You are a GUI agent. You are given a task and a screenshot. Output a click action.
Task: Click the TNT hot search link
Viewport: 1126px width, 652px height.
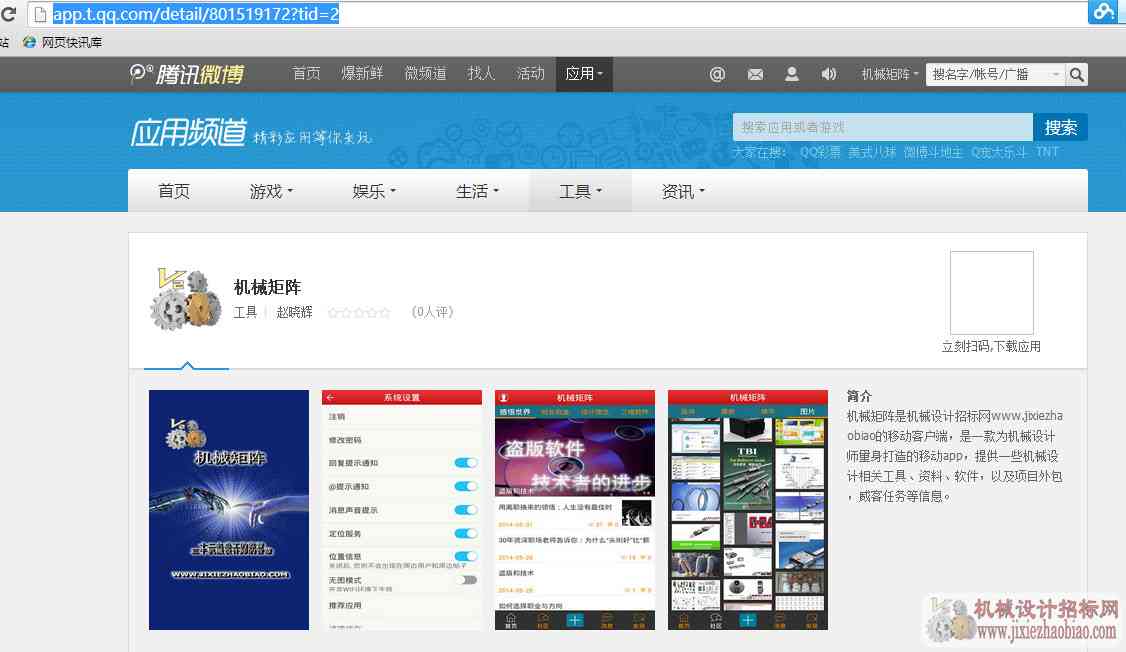1047,152
